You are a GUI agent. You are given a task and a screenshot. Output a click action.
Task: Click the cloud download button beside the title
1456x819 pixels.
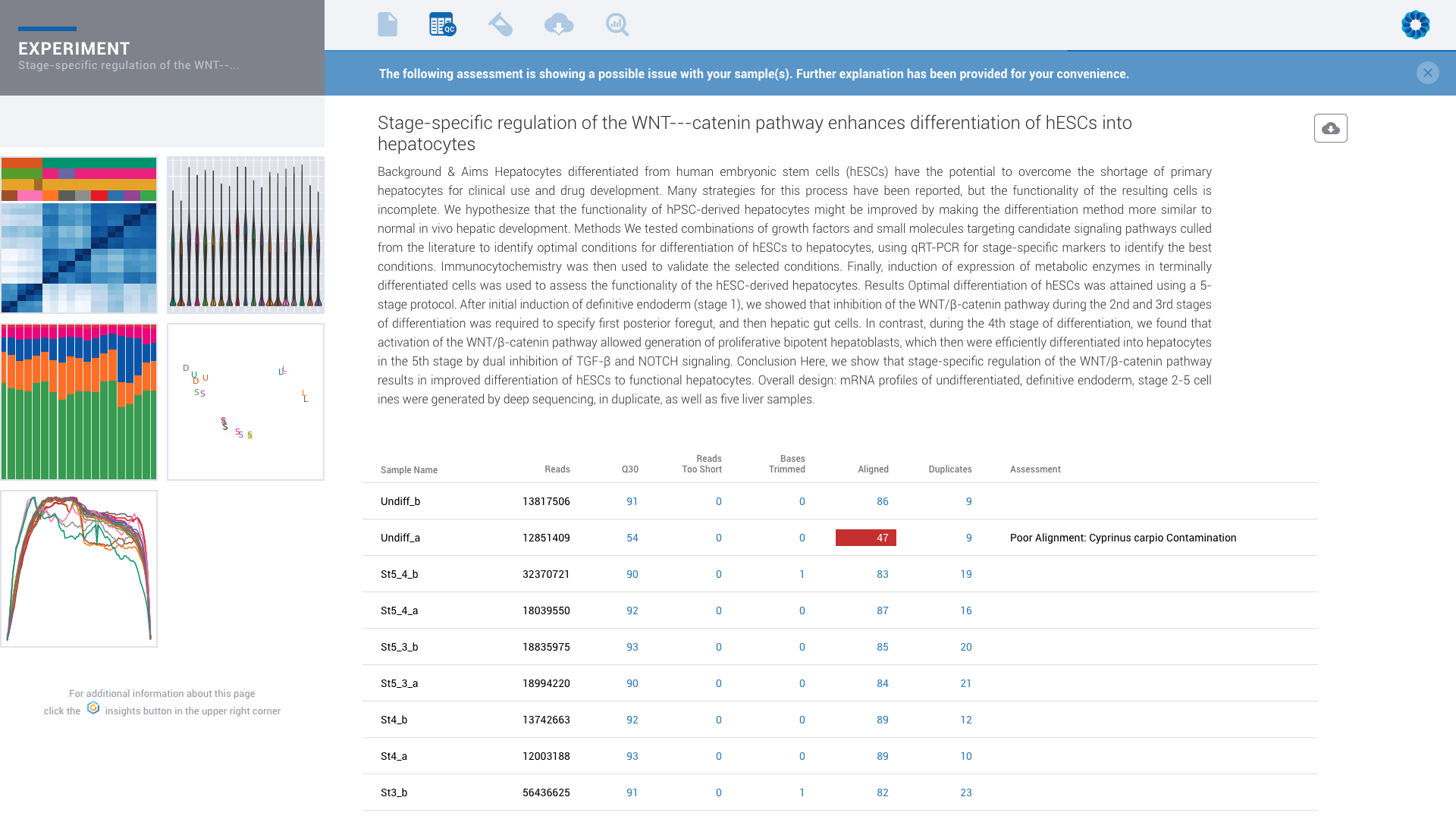(1331, 128)
